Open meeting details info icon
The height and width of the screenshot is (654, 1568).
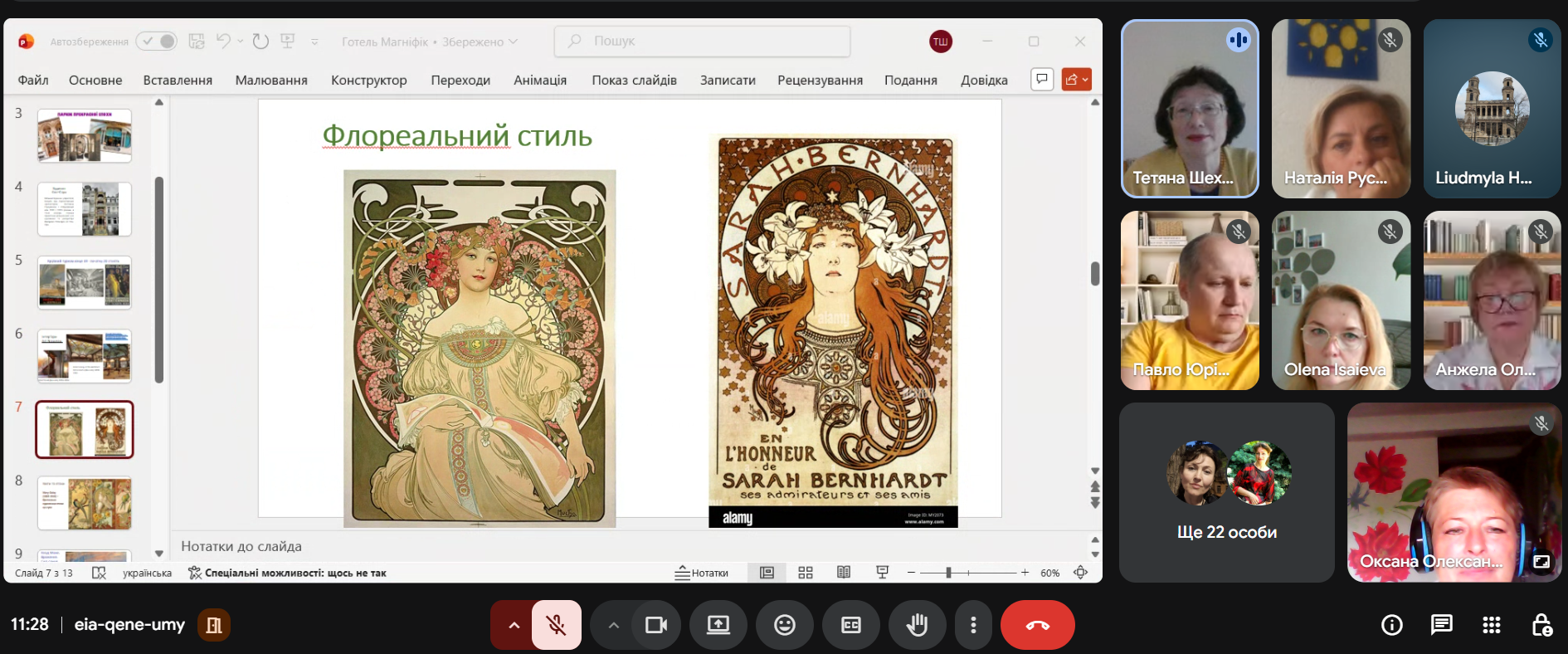coord(1392,625)
